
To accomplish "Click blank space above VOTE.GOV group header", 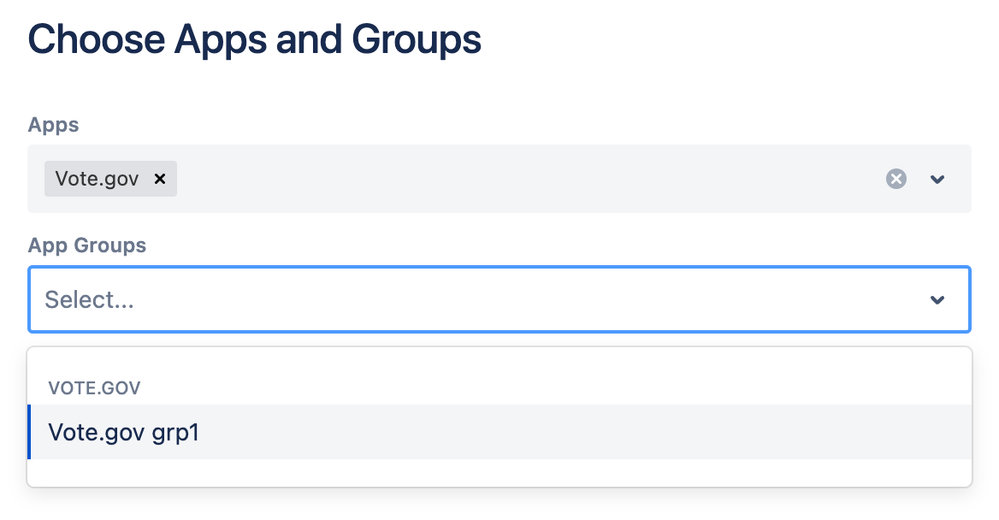I will click(x=500, y=362).
